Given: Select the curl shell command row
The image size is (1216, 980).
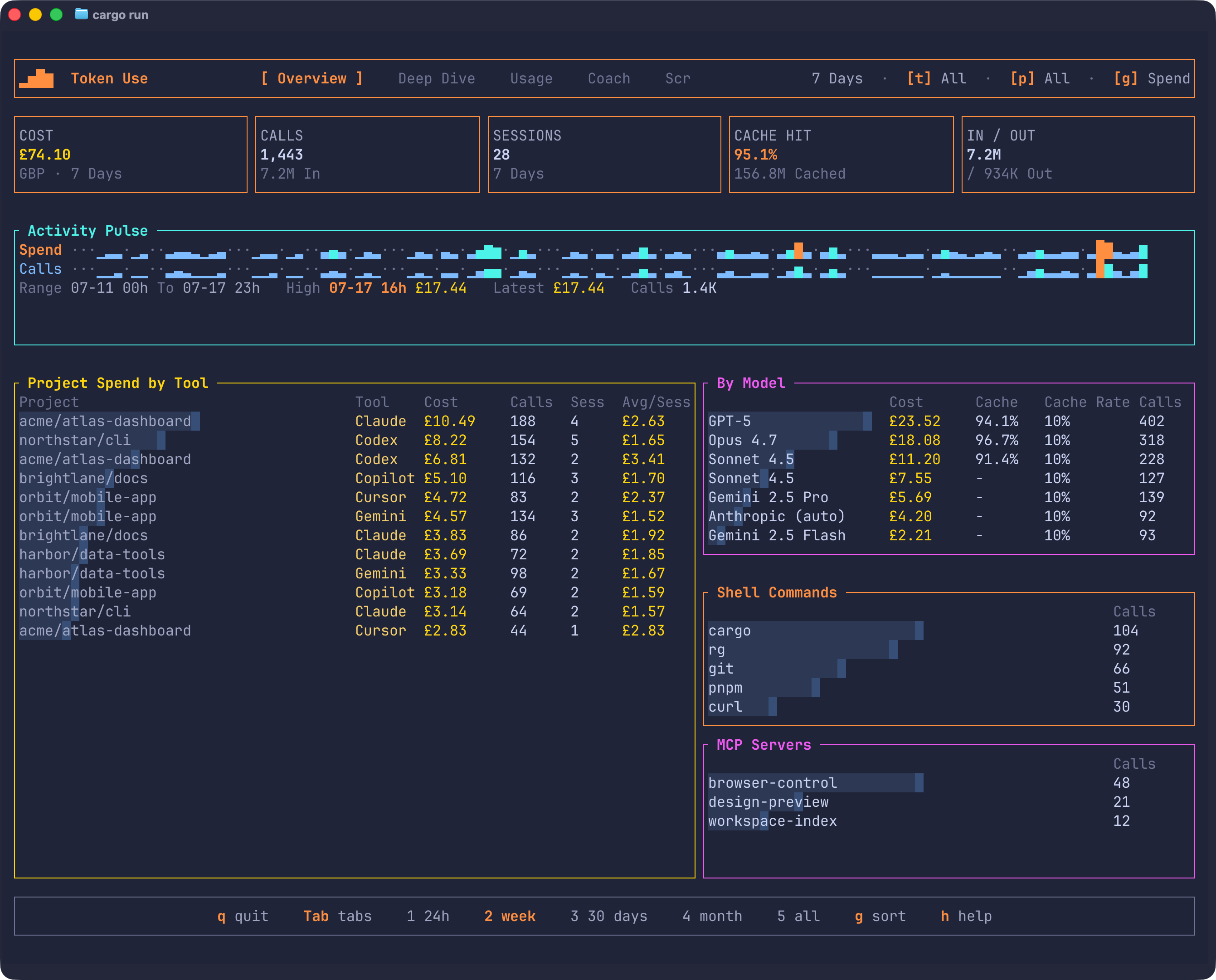Looking at the screenshot, I should [x=949, y=707].
